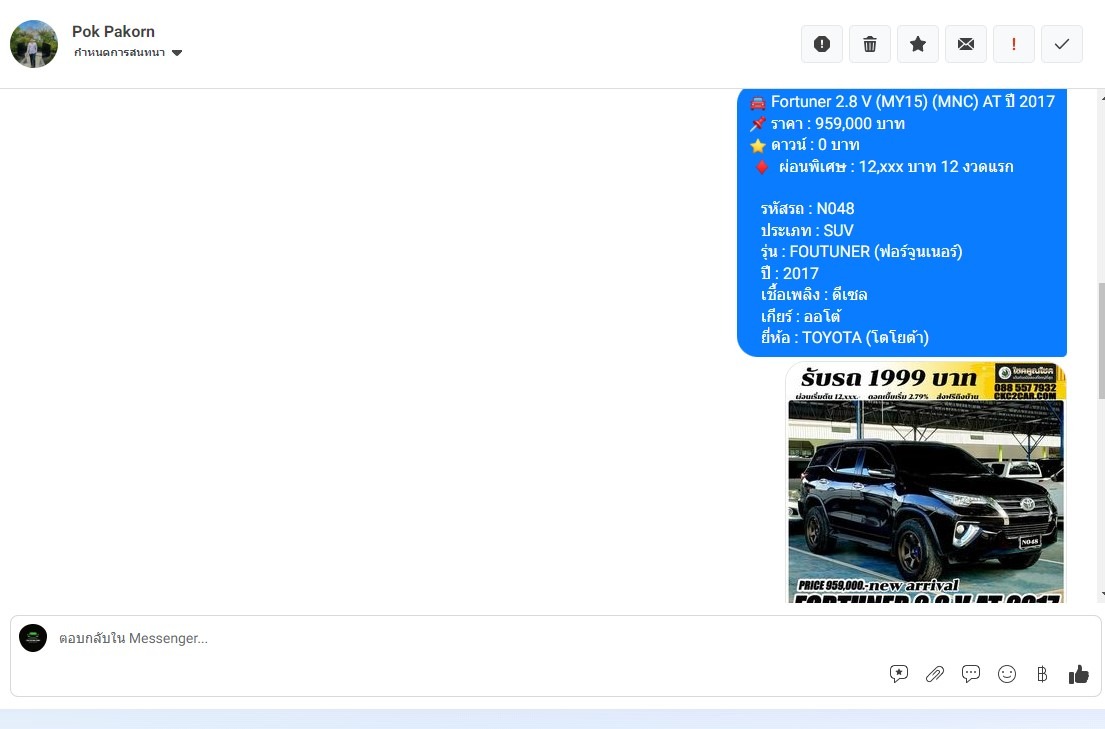This screenshot has width=1105, height=729.
Task: Click the chat vertical scrollbar thumb
Action: click(x=1101, y=340)
